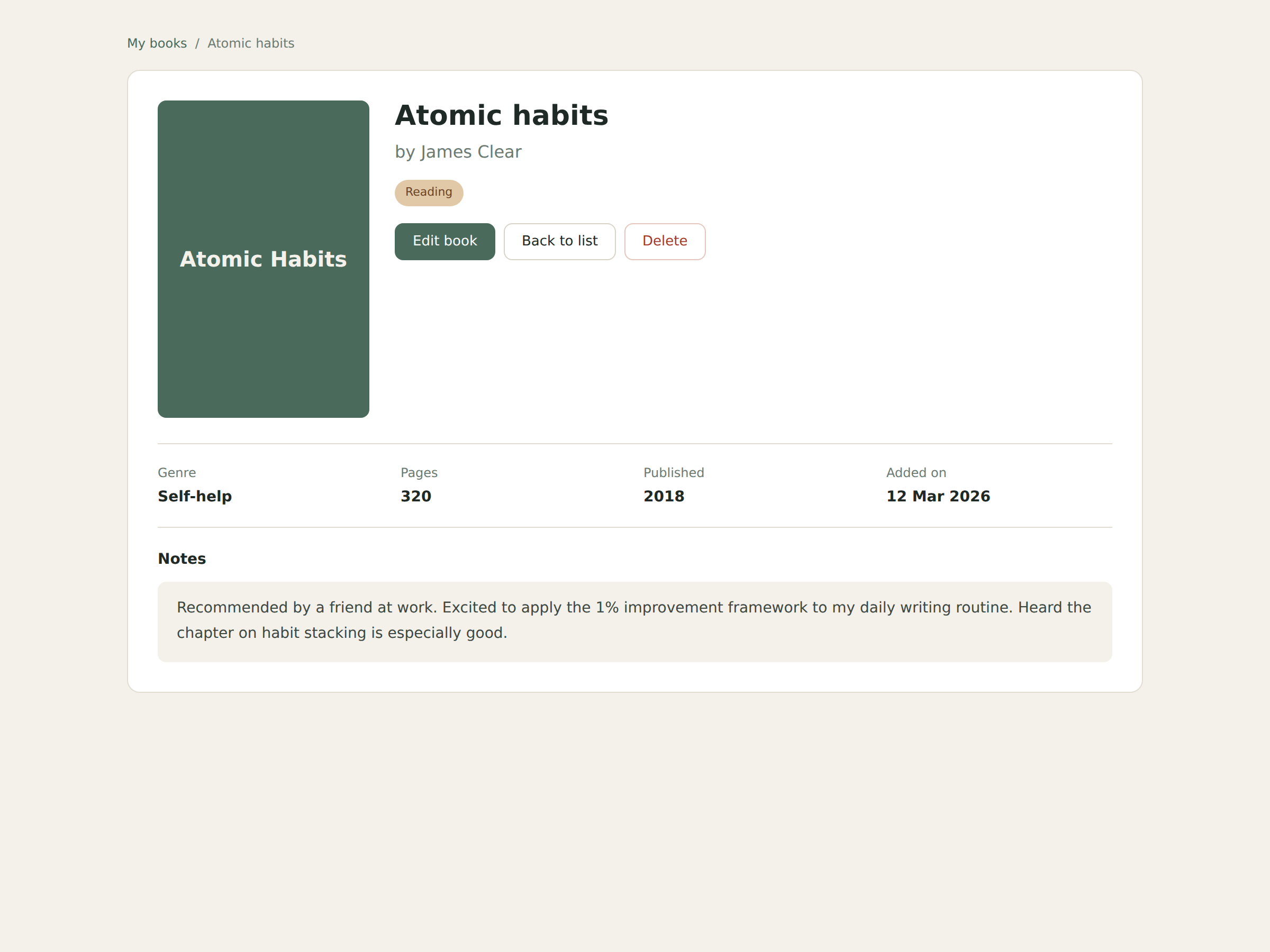This screenshot has height=952, width=1270.
Task: Click the Added on date 12 Mar 2026
Action: 938,497
